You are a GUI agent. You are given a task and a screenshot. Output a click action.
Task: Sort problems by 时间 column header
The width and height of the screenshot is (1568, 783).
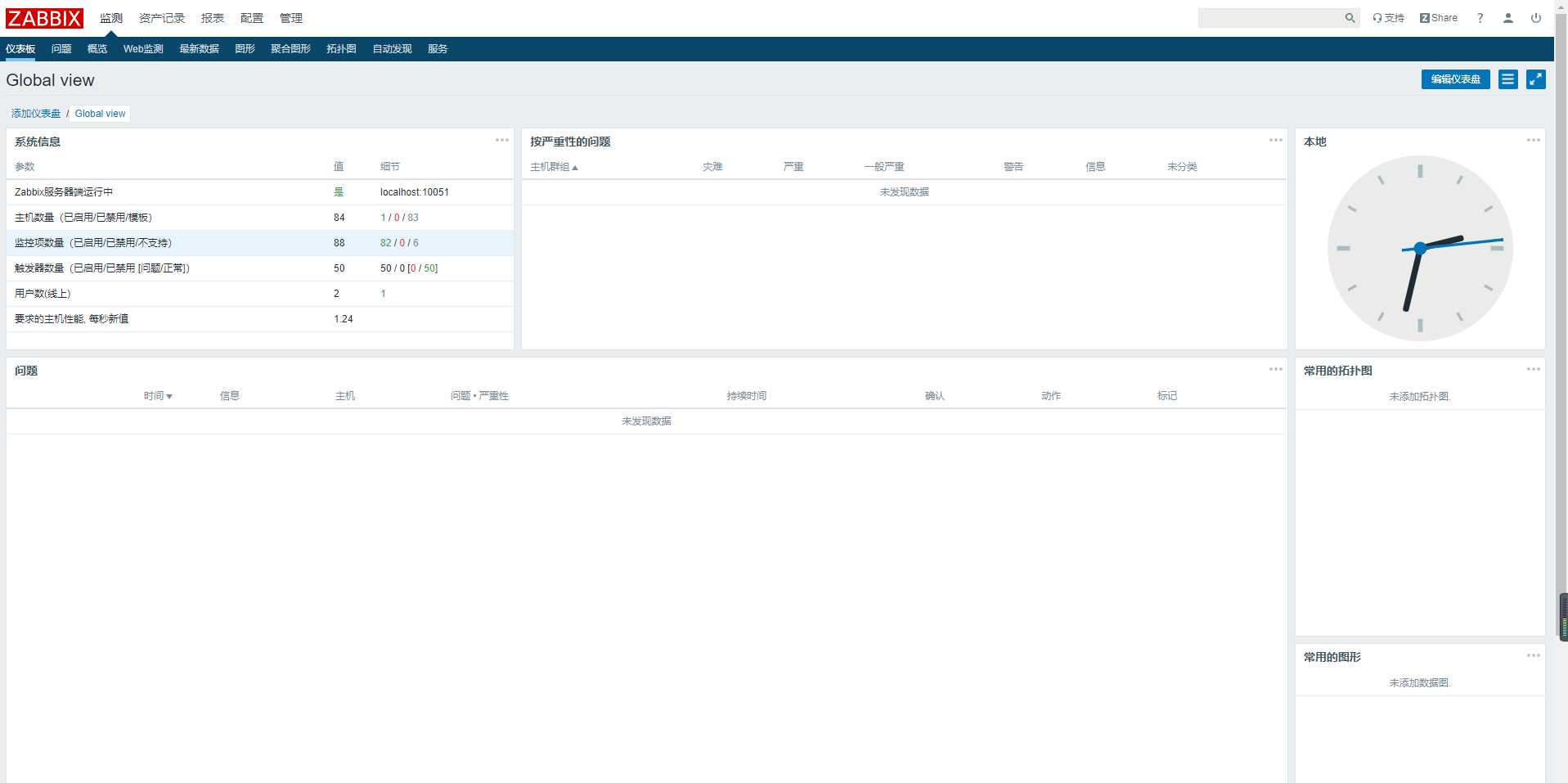158,396
